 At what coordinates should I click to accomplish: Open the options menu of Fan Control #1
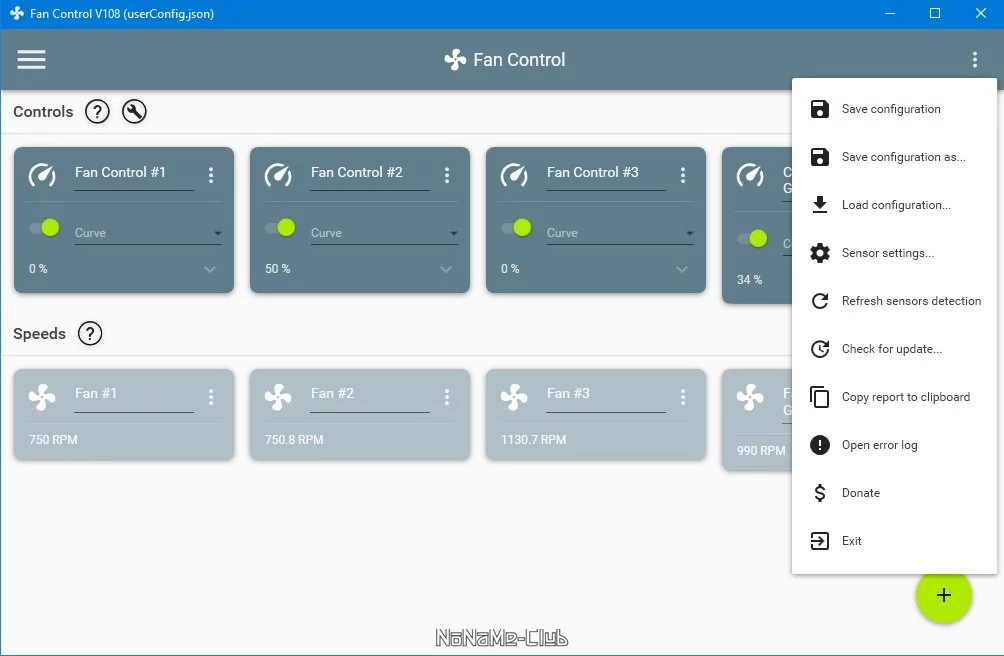[211, 175]
